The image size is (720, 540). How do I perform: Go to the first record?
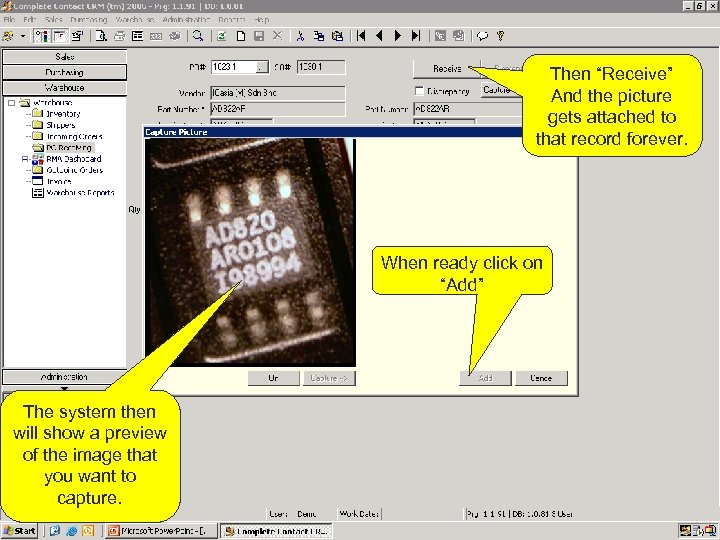(x=361, y=36)
